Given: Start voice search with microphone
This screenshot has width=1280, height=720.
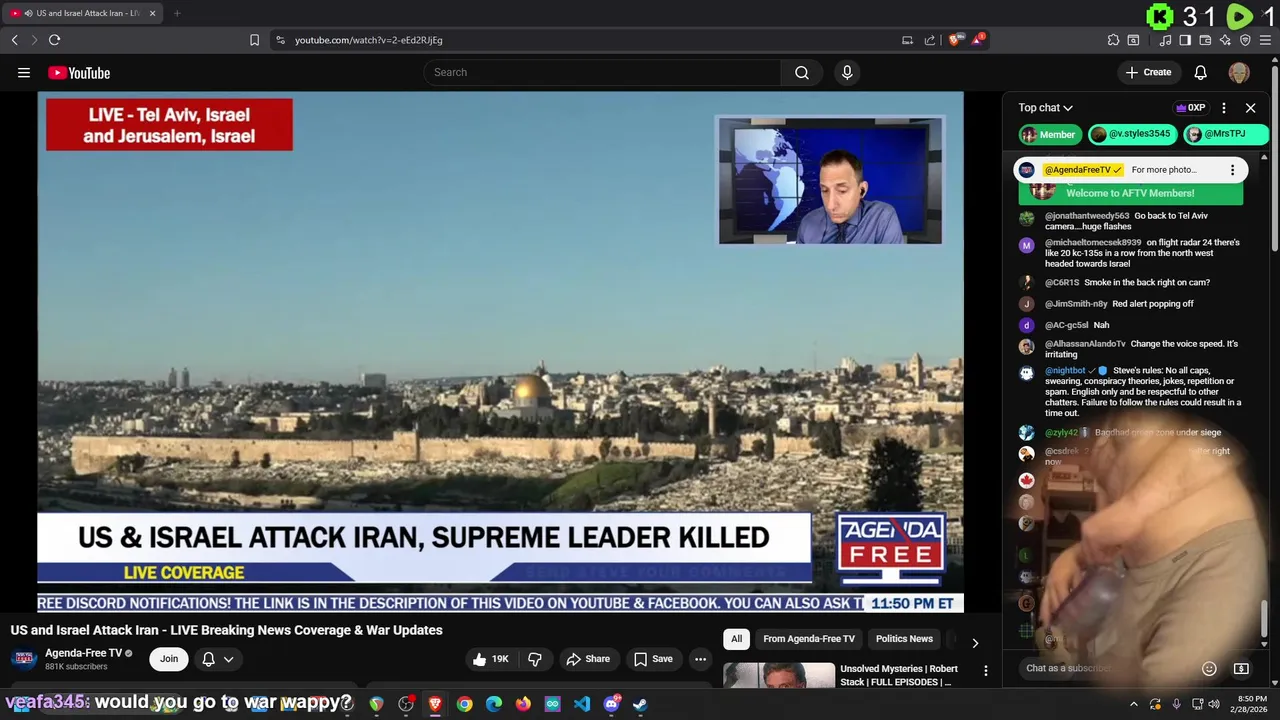Looking at the screenshot, I should point(847,72).
